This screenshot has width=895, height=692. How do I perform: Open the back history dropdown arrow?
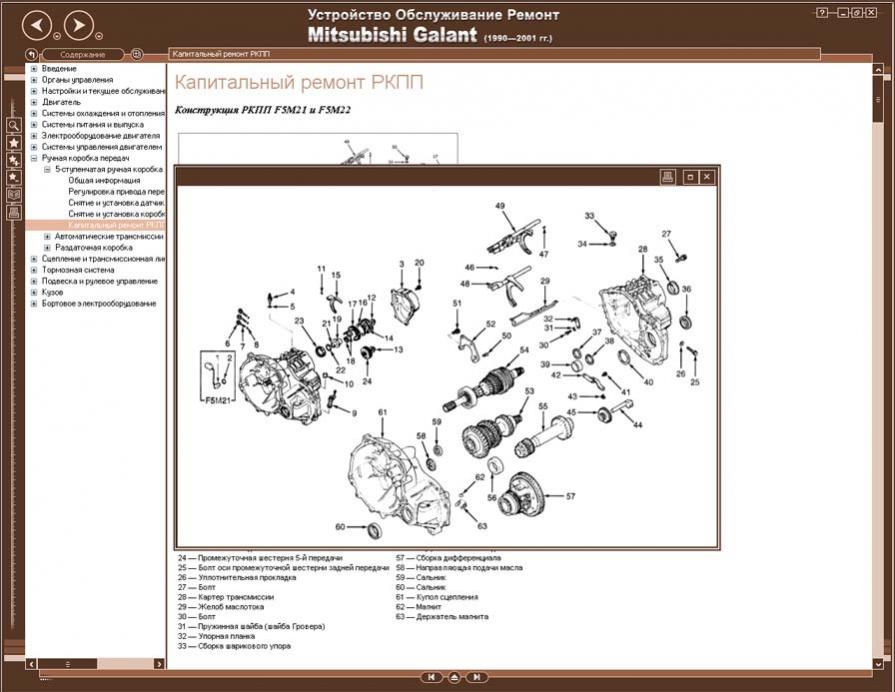tap(57, 36)
